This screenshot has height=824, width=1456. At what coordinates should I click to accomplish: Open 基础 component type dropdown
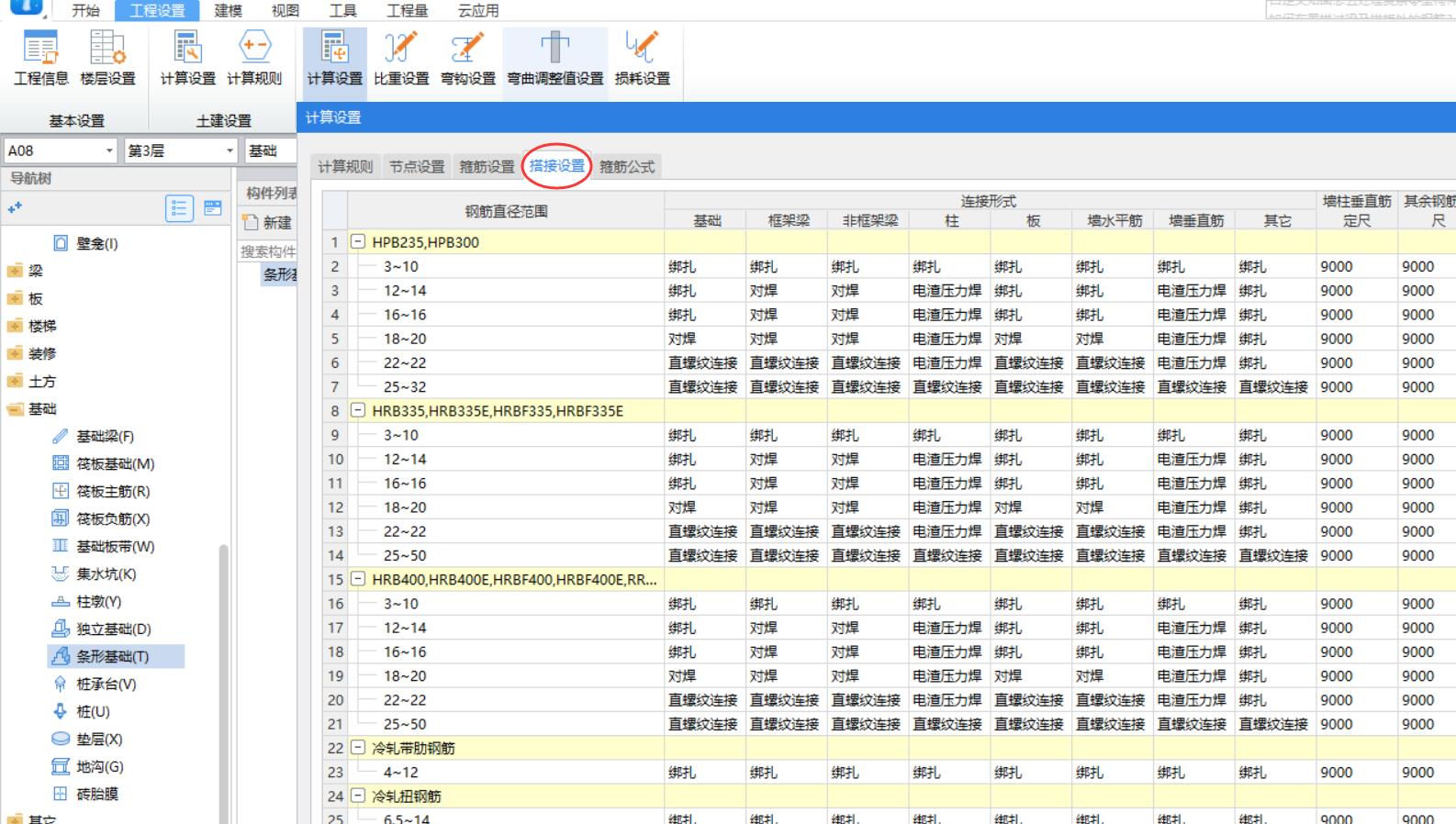click(x=271, y=150)
